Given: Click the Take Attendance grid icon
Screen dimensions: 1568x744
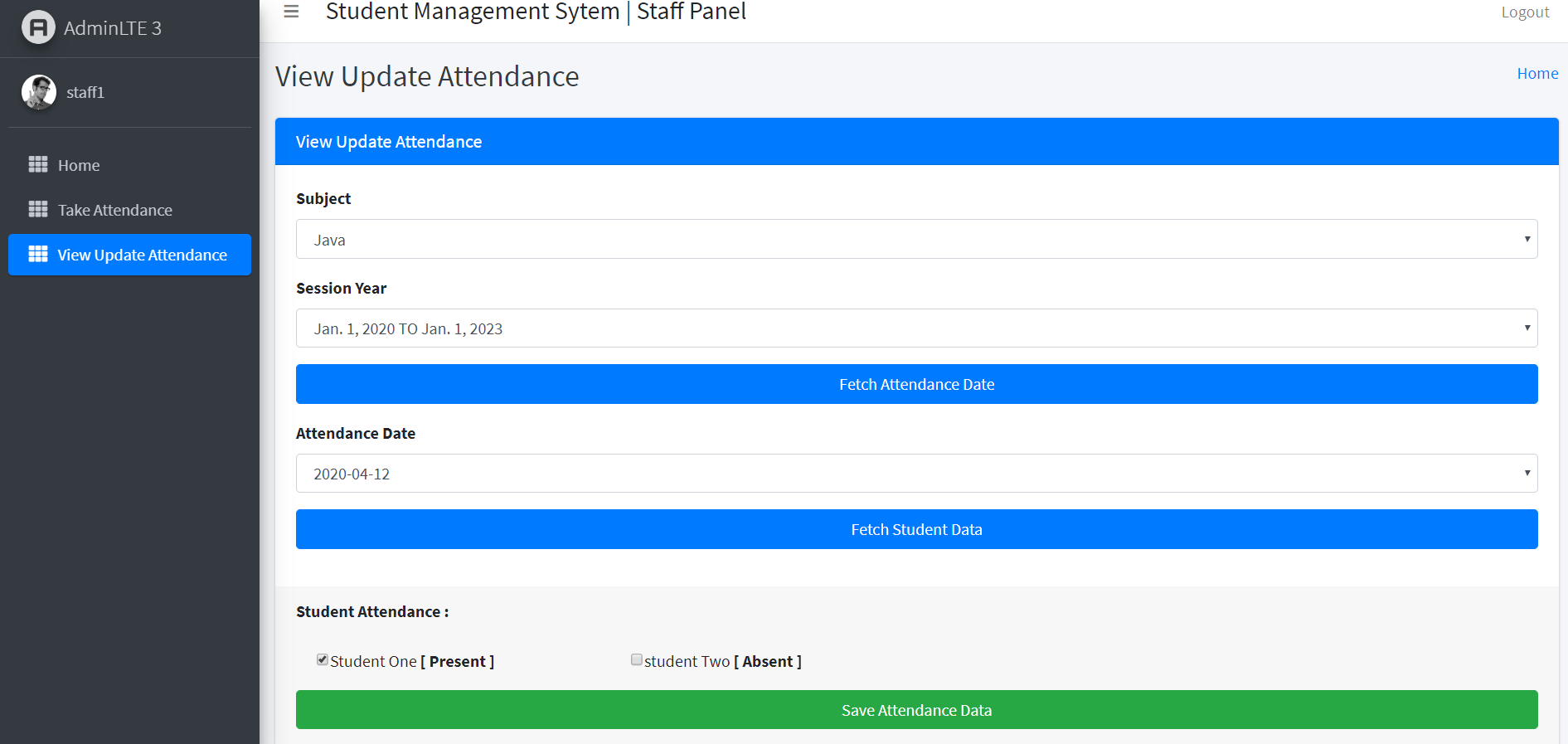Looking at the screenshot, I should pos(38,209).
